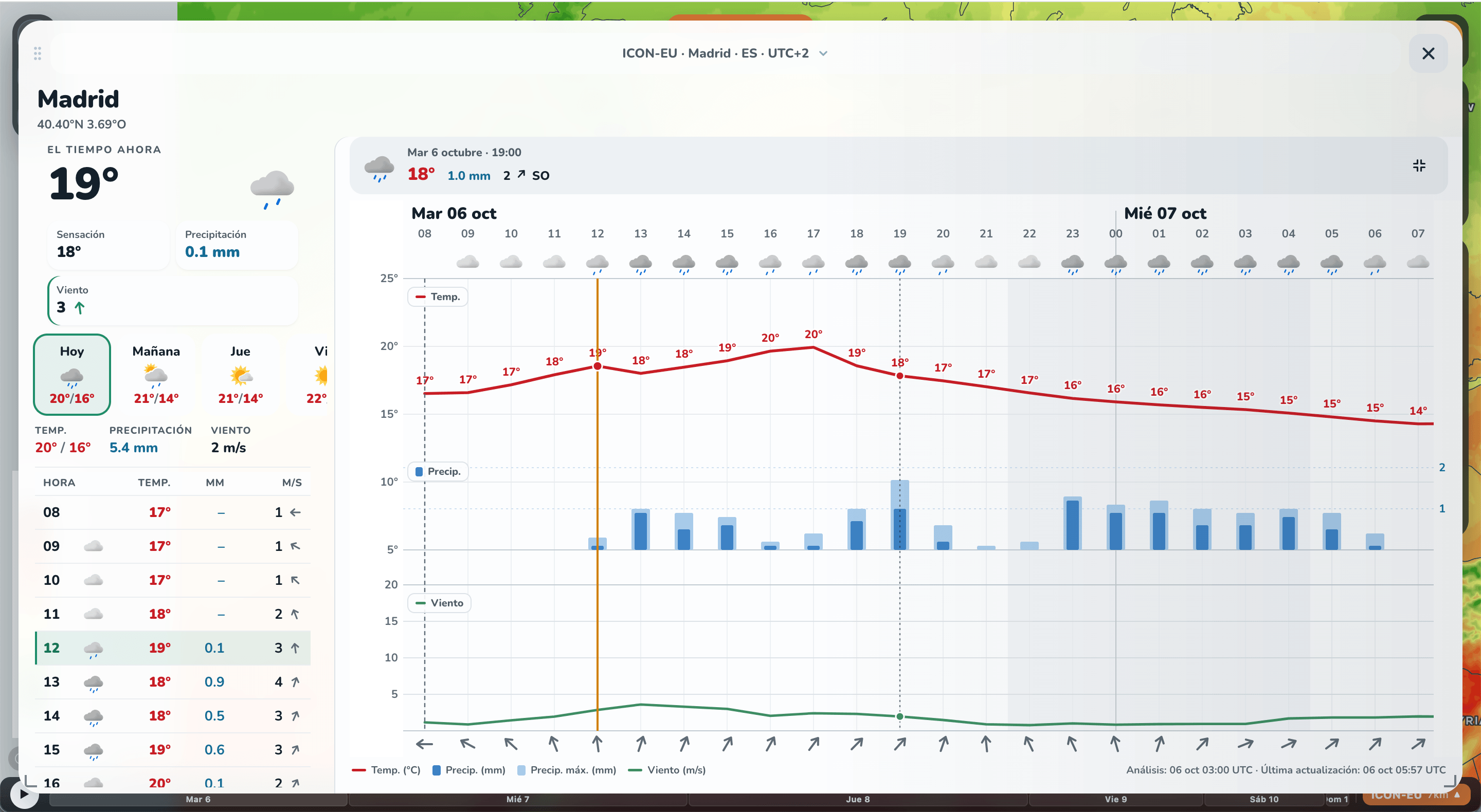The image size is (1481, 812).
Task: Toggle Precip. (mm) in bottom legend
Action: [468, 769]
